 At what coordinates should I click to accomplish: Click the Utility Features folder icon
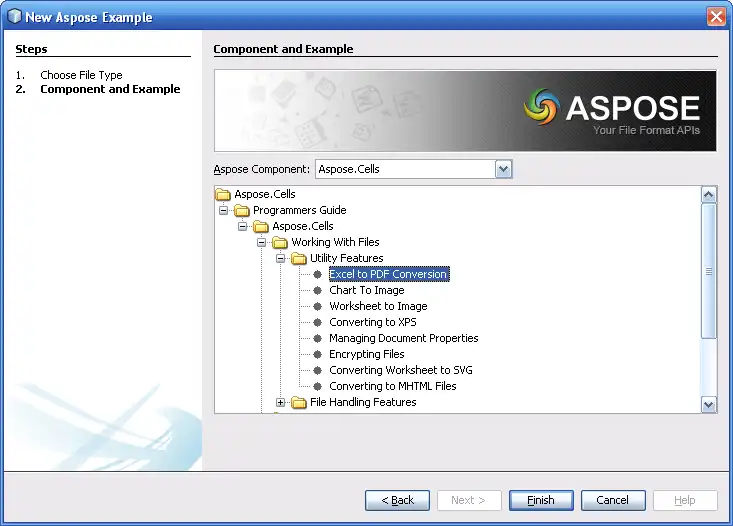[x=299, y=258]
